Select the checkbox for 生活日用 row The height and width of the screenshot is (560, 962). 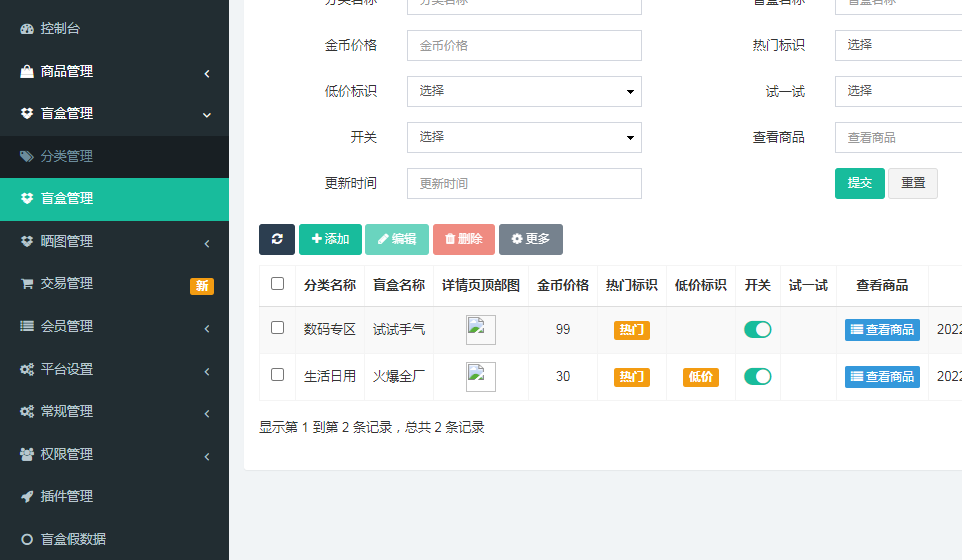[x=277, y=375]
